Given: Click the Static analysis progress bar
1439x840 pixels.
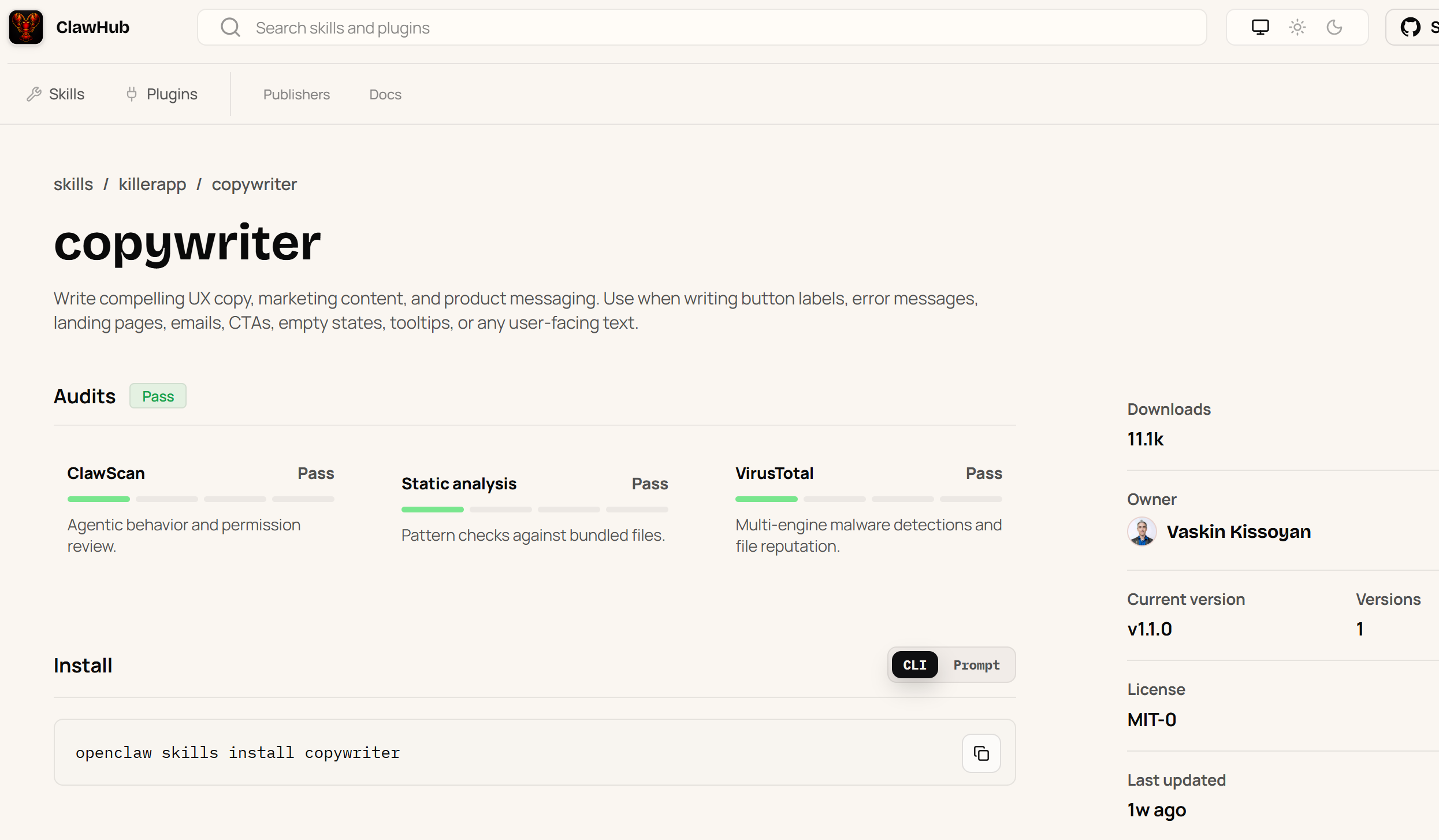Looking at the screenshot, I should [534, 510].
